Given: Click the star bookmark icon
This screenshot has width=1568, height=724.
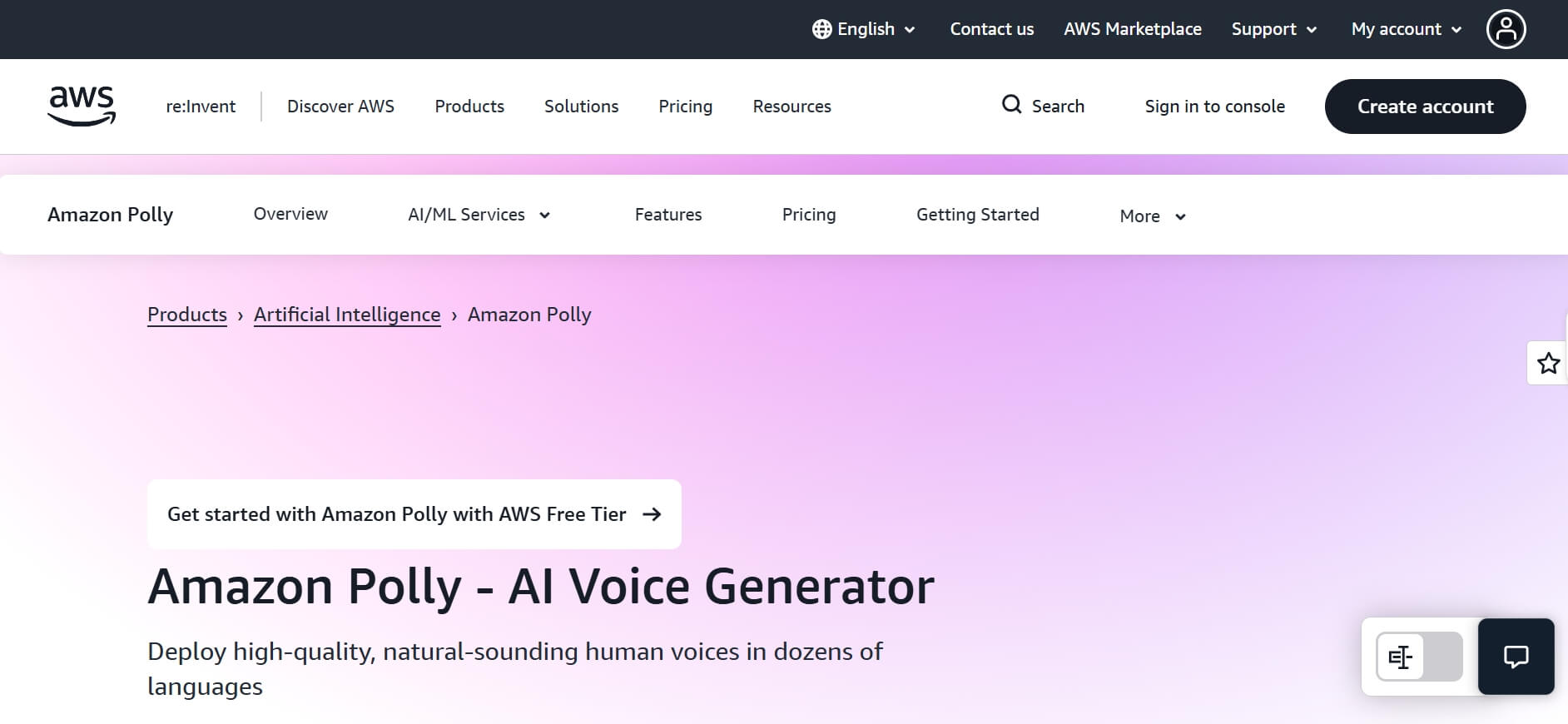Looking at the screenshot, I should (1548, 364).
